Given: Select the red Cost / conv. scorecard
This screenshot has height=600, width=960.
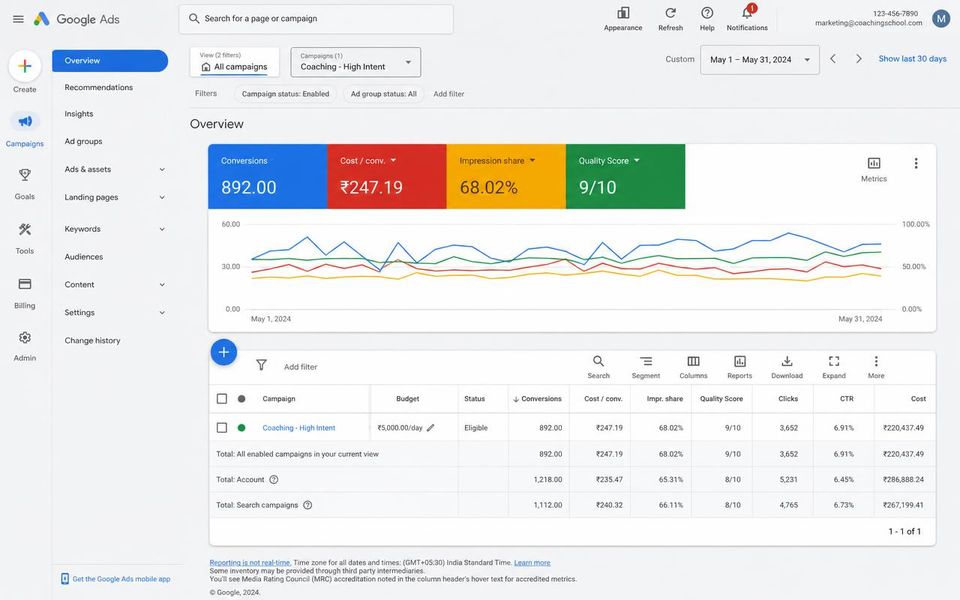Looking at the screenshot, I should pyautogui.click(x=387, y=176).
